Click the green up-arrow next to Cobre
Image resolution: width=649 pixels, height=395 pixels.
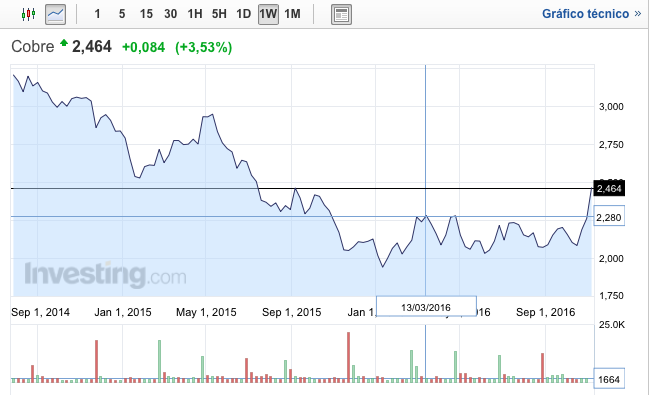64,42
